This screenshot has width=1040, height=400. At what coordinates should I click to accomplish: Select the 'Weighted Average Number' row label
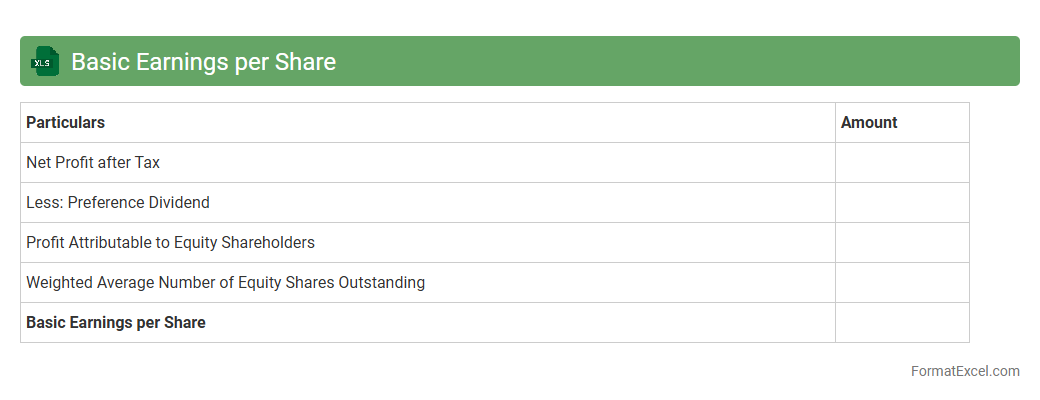pos(225,283)
